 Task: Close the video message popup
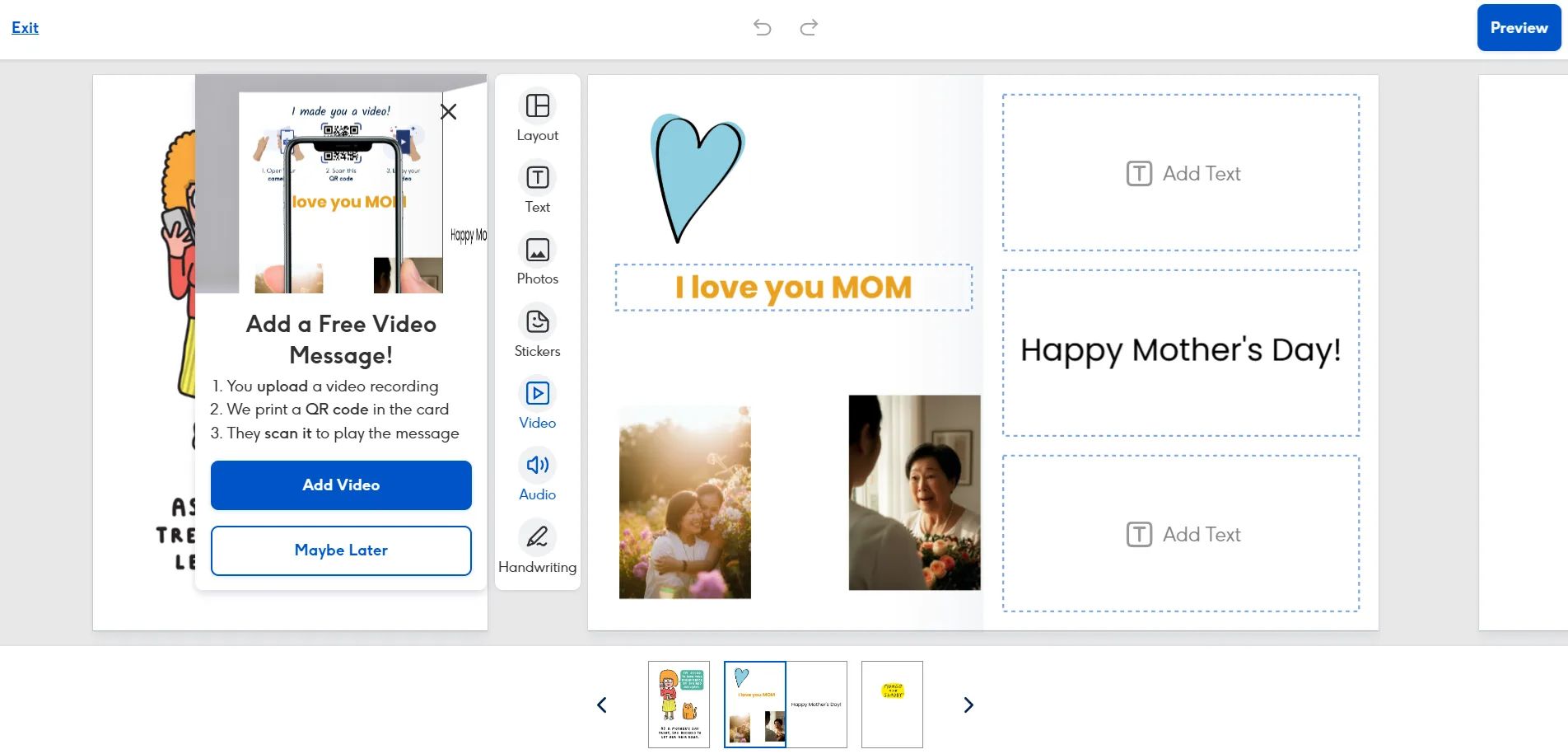448,111
